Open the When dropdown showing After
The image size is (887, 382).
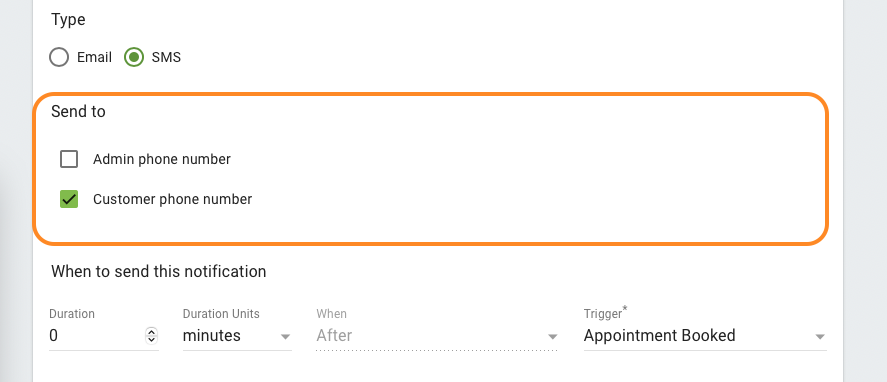(437, 336)
